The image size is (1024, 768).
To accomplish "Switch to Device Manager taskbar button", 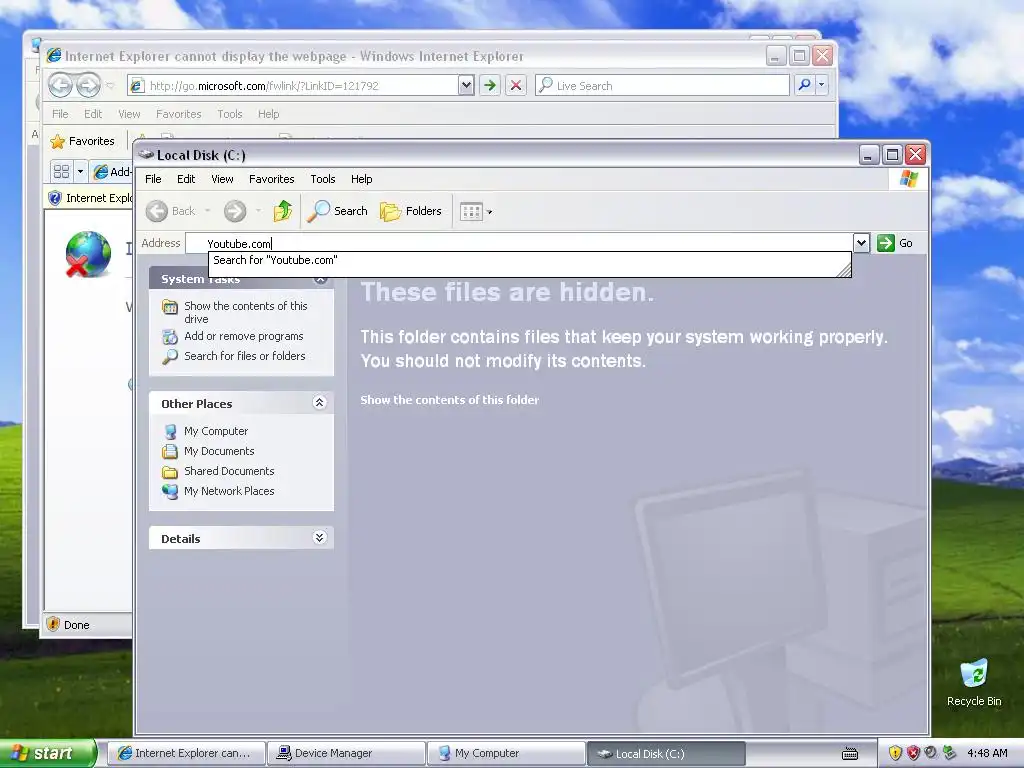I will [346, 753].
